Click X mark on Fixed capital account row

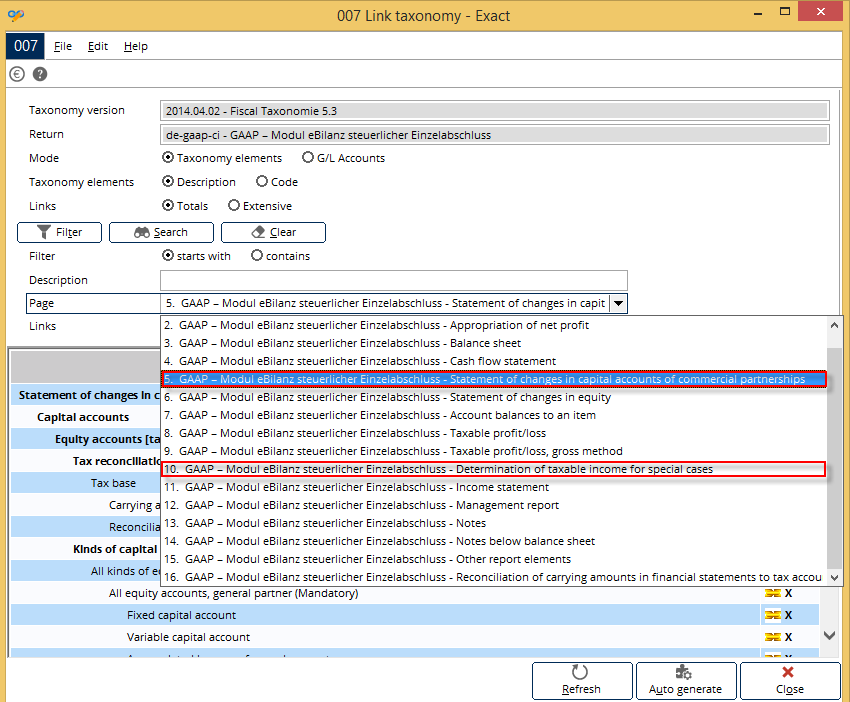pyautogui.click(x=788, y=615)
